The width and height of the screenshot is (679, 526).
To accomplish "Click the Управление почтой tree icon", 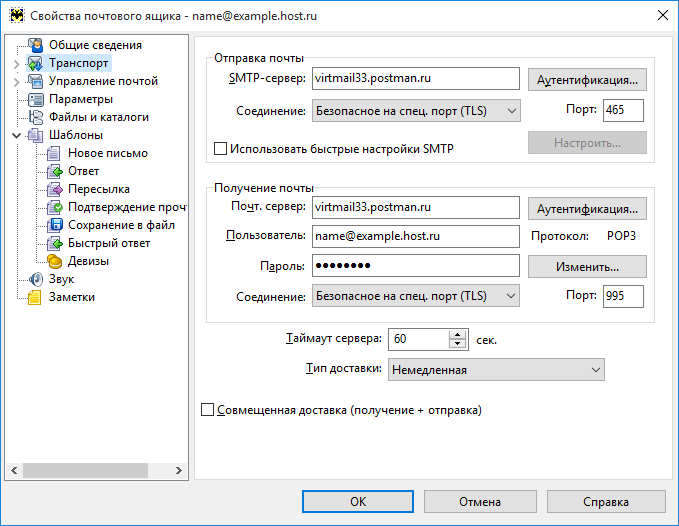I will [36, 81].
